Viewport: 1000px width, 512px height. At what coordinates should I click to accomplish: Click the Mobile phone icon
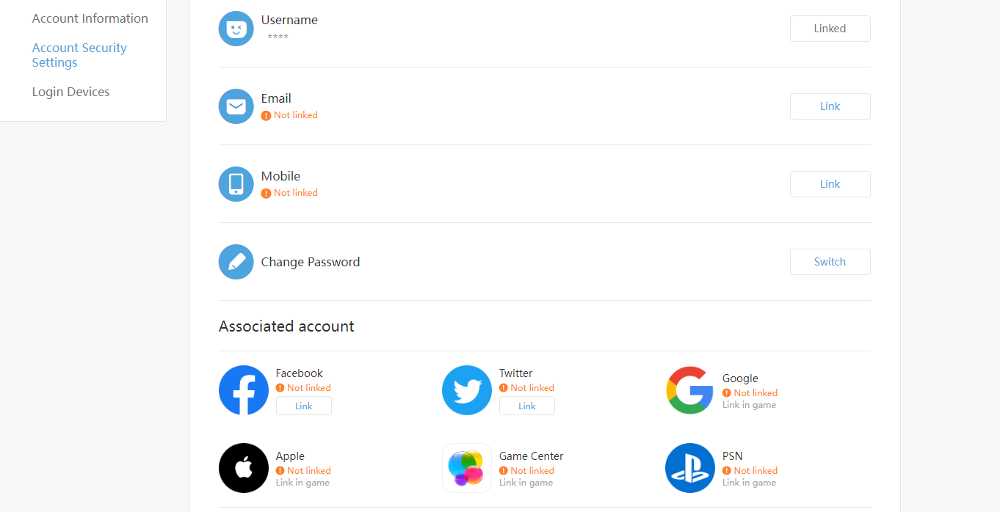[236, 184]
